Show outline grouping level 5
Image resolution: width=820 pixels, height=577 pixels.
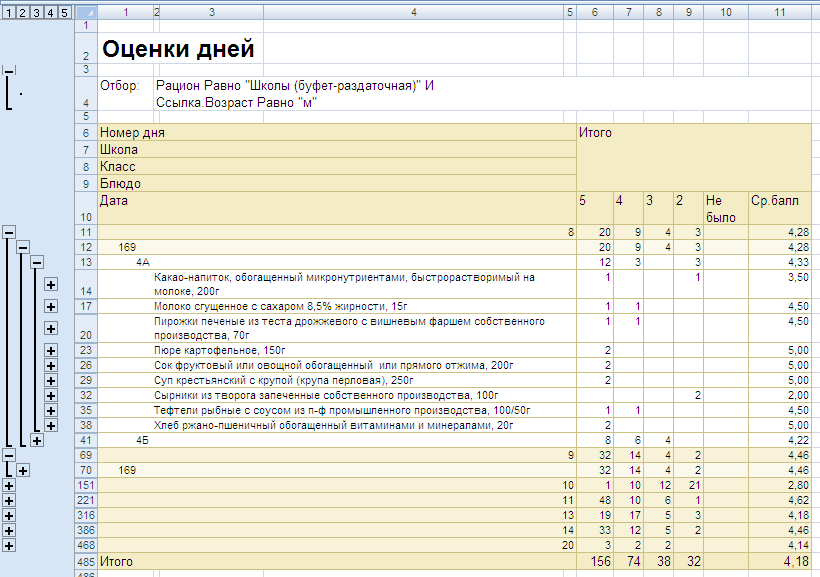[65, 12]
